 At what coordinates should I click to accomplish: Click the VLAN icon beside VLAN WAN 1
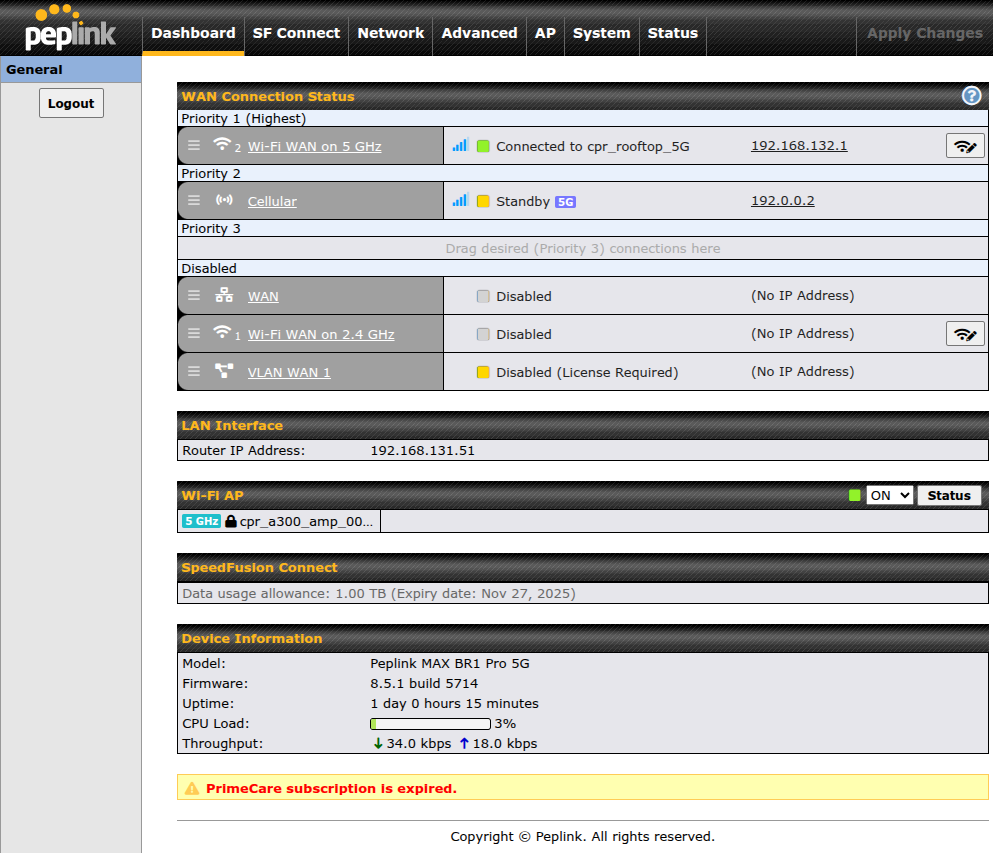coord(224,371)
